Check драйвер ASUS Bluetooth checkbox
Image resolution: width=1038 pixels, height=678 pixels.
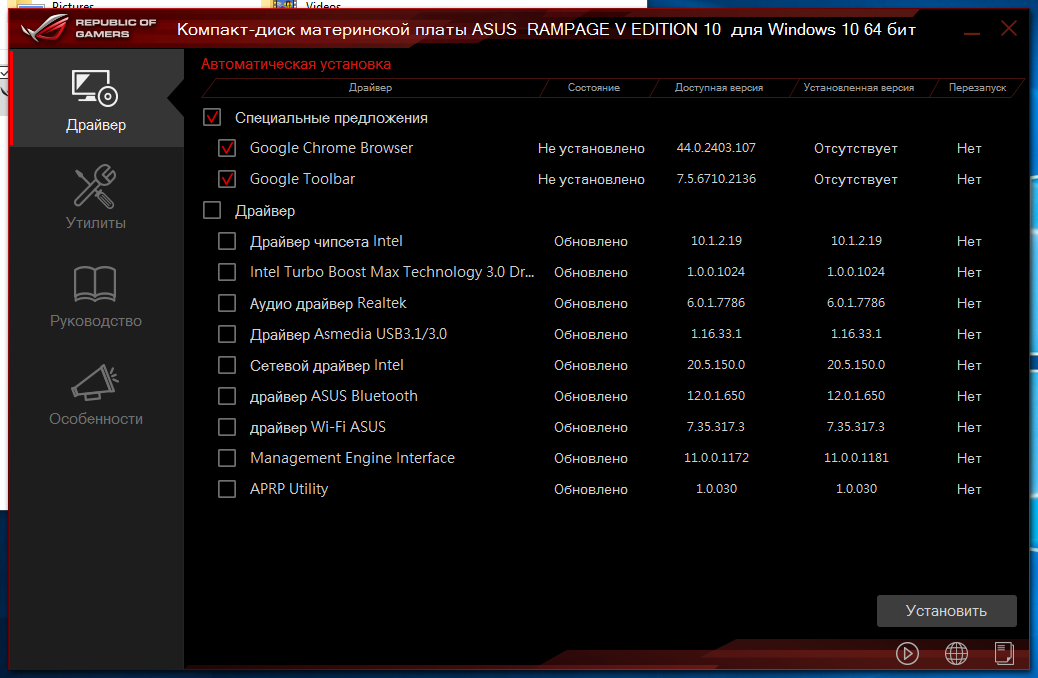tap(227, 396)
